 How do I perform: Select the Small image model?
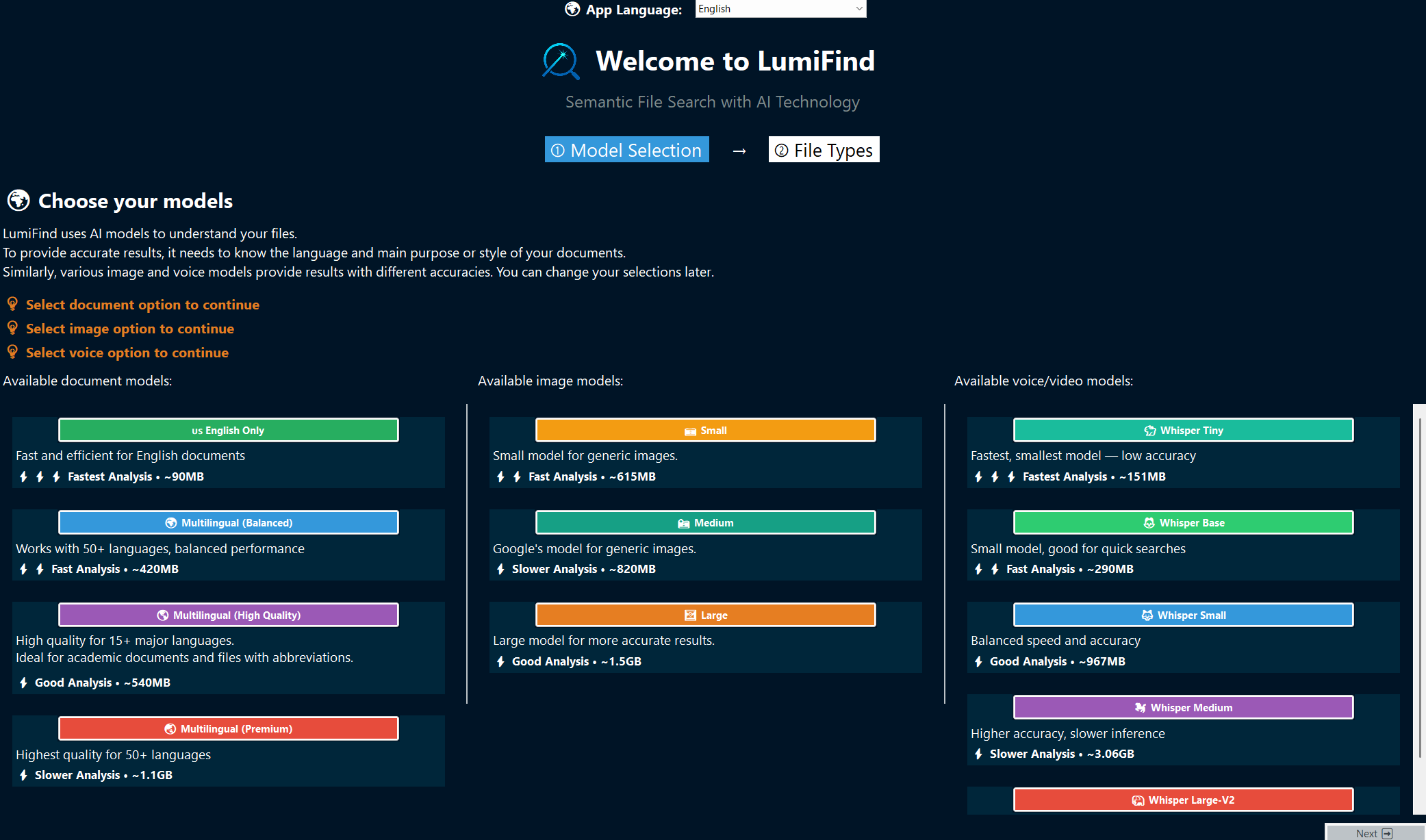tap(706, 430)
